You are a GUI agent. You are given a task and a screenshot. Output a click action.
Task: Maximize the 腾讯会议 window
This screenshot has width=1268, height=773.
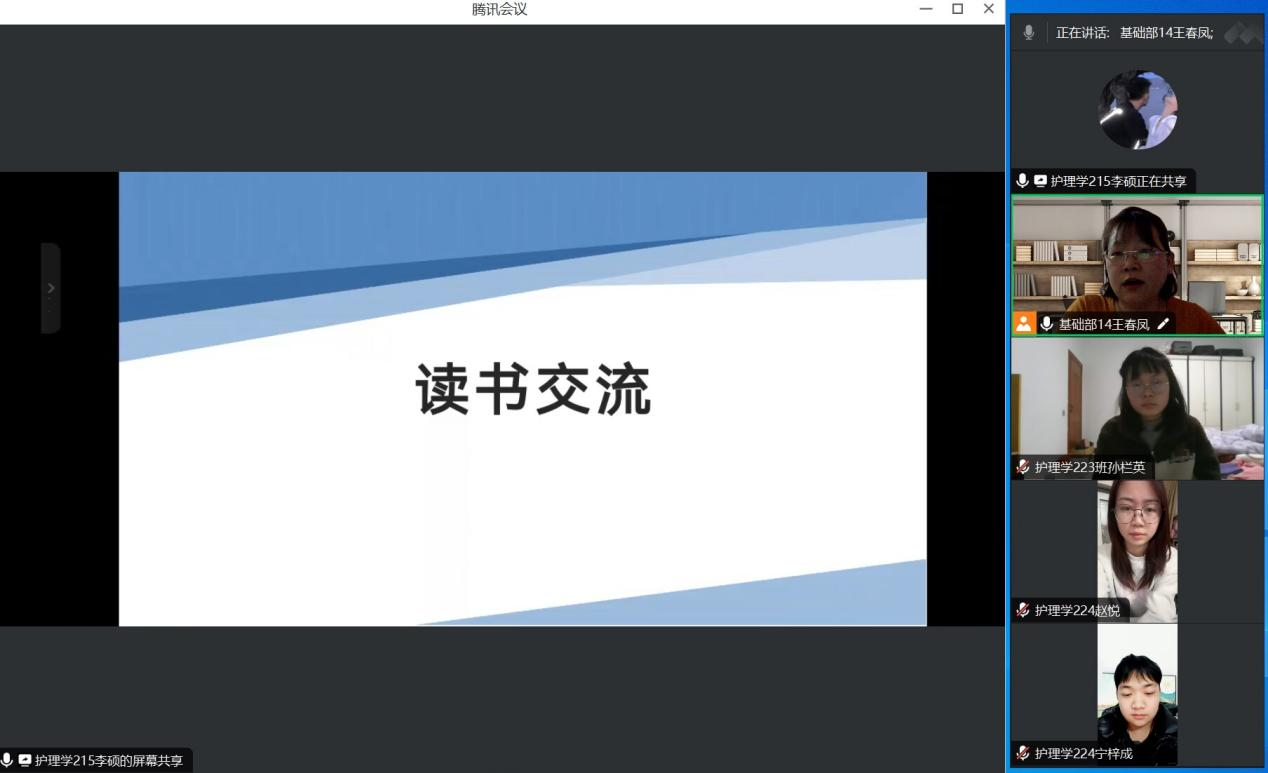tap(957, 9)
